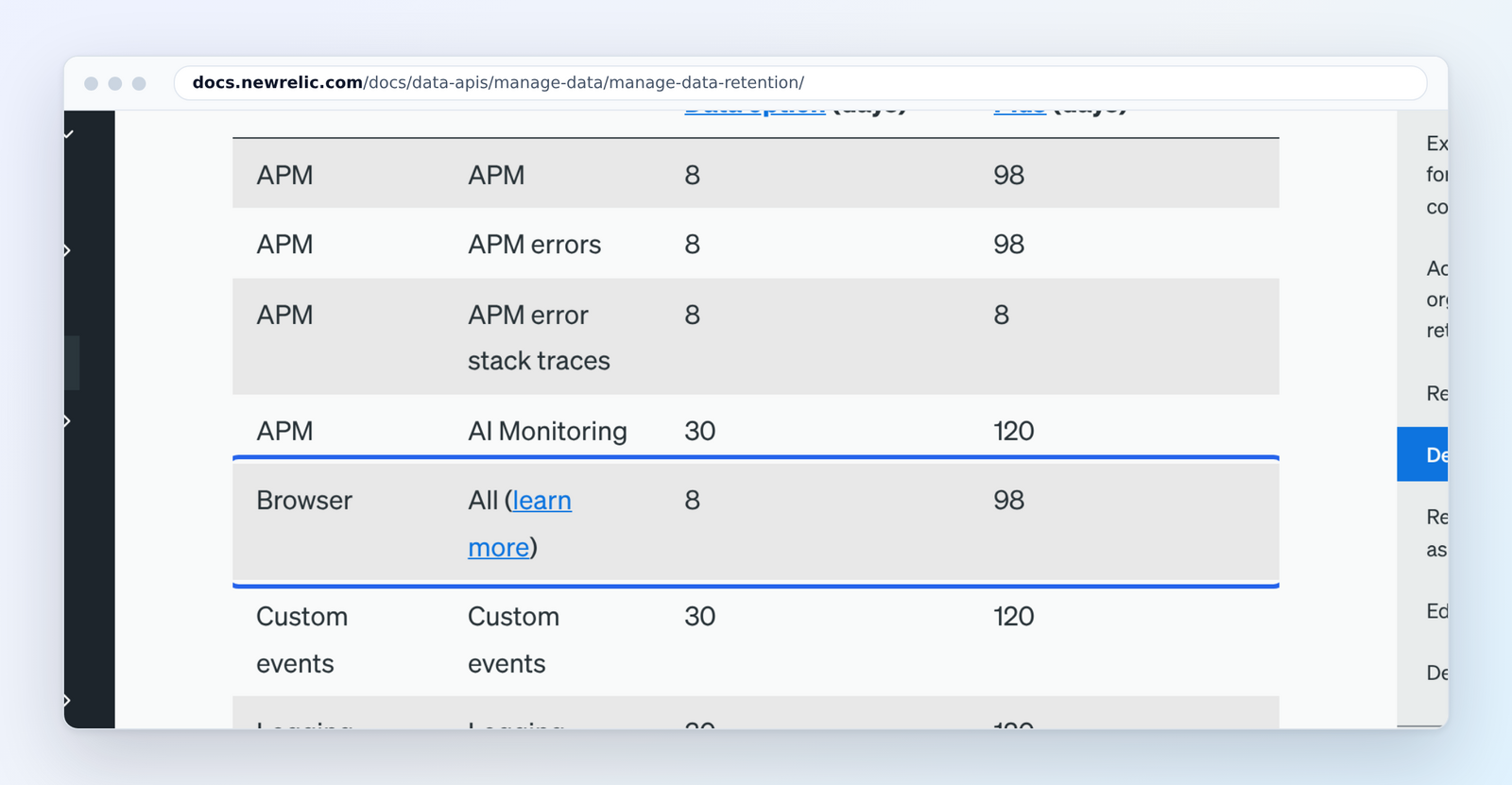Viewport: 1512px width, 785px height.
Task: Click the "120" value in the AI Monitoring row
Action: [1013, 431]
